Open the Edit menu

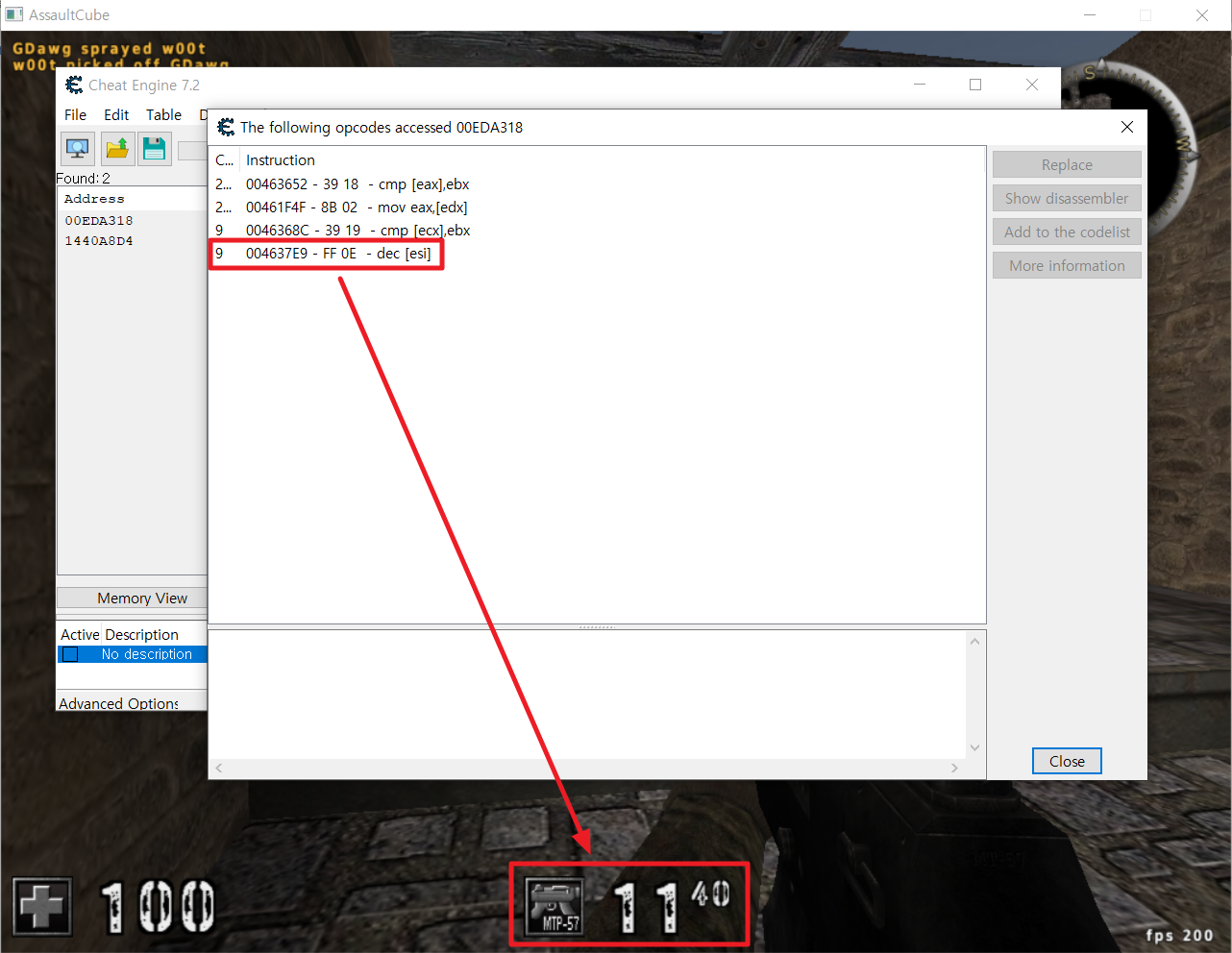click(x=116, y=114)
